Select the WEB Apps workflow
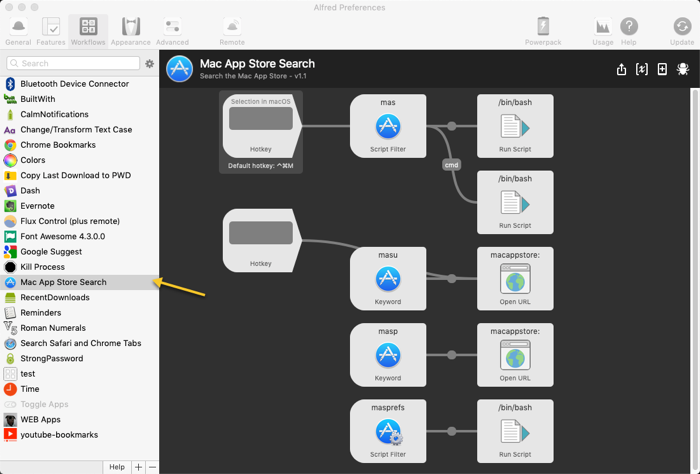Viewport: 700px width, 474px height. tap(79, 420)
